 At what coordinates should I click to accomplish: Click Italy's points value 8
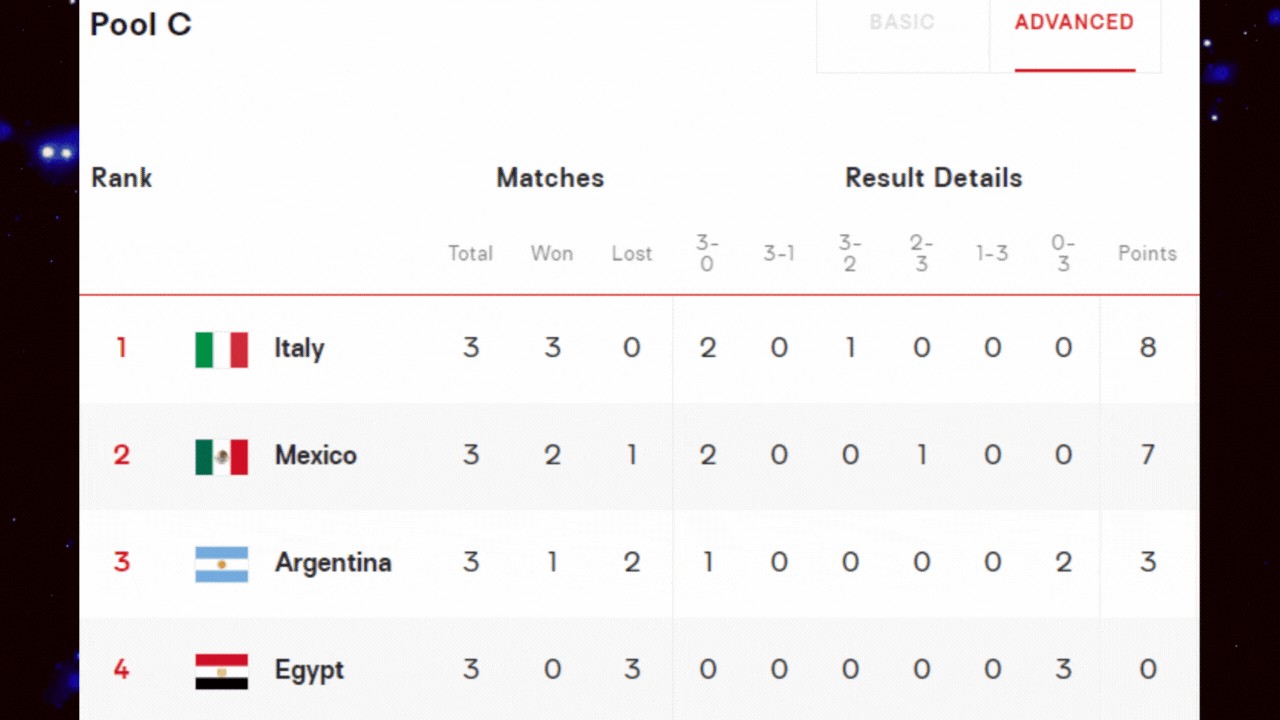1147,348
